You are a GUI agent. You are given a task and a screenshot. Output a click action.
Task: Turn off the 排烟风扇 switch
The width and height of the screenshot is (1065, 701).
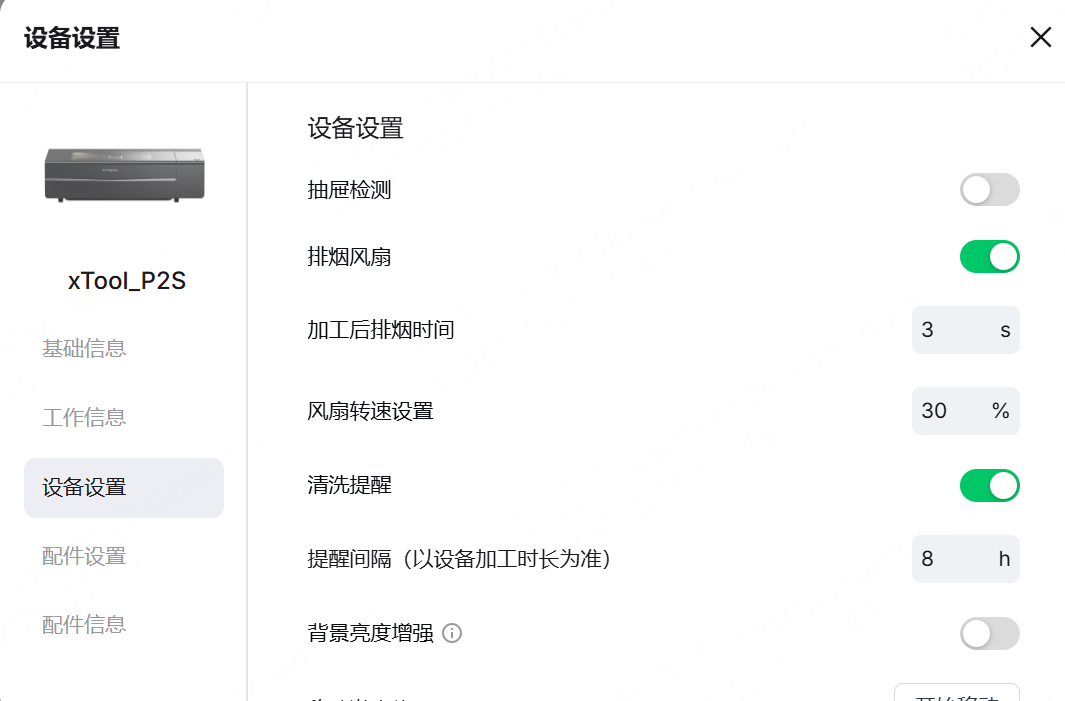pos(989,257)
